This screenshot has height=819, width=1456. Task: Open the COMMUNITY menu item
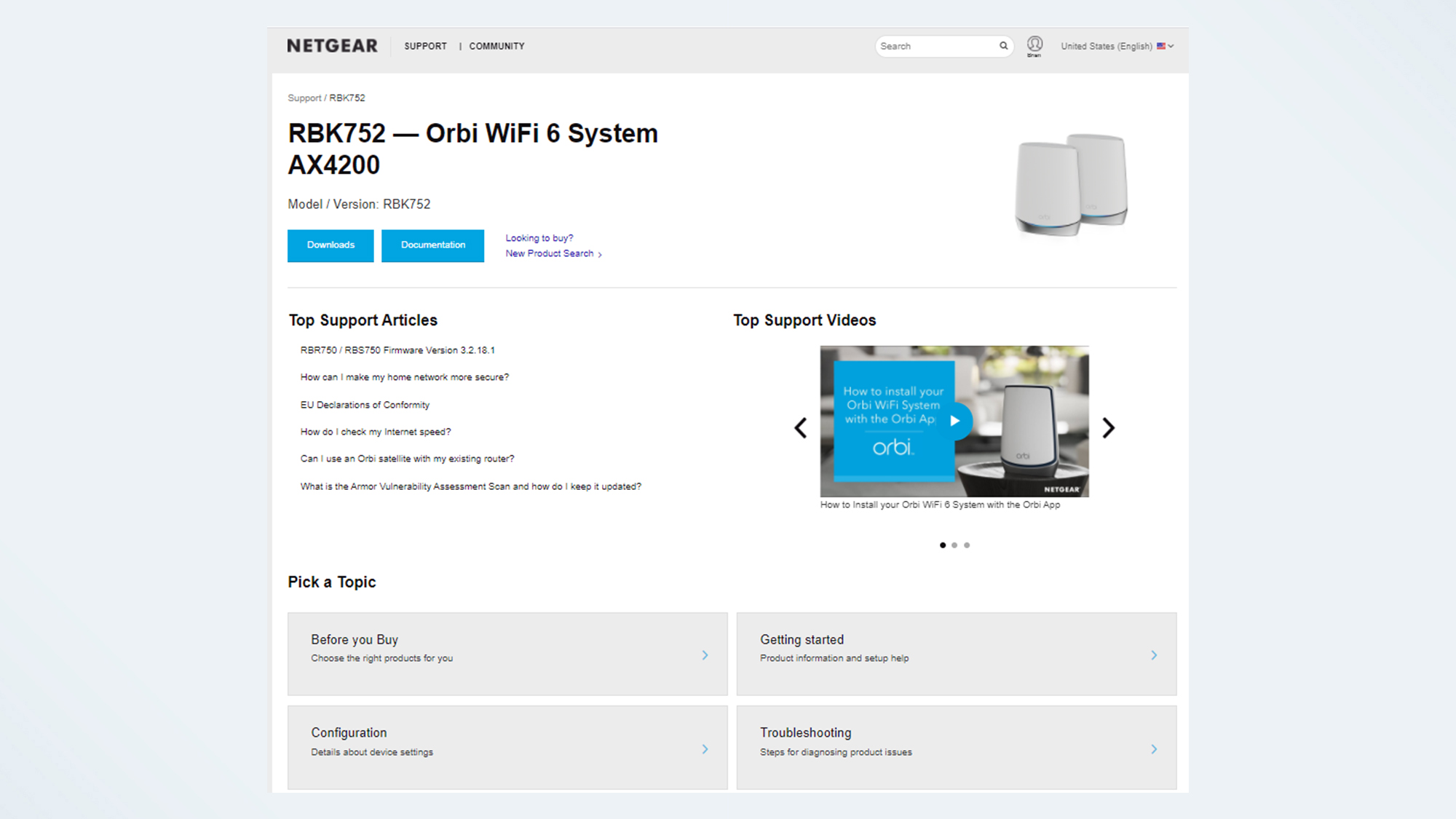(496, 46)
